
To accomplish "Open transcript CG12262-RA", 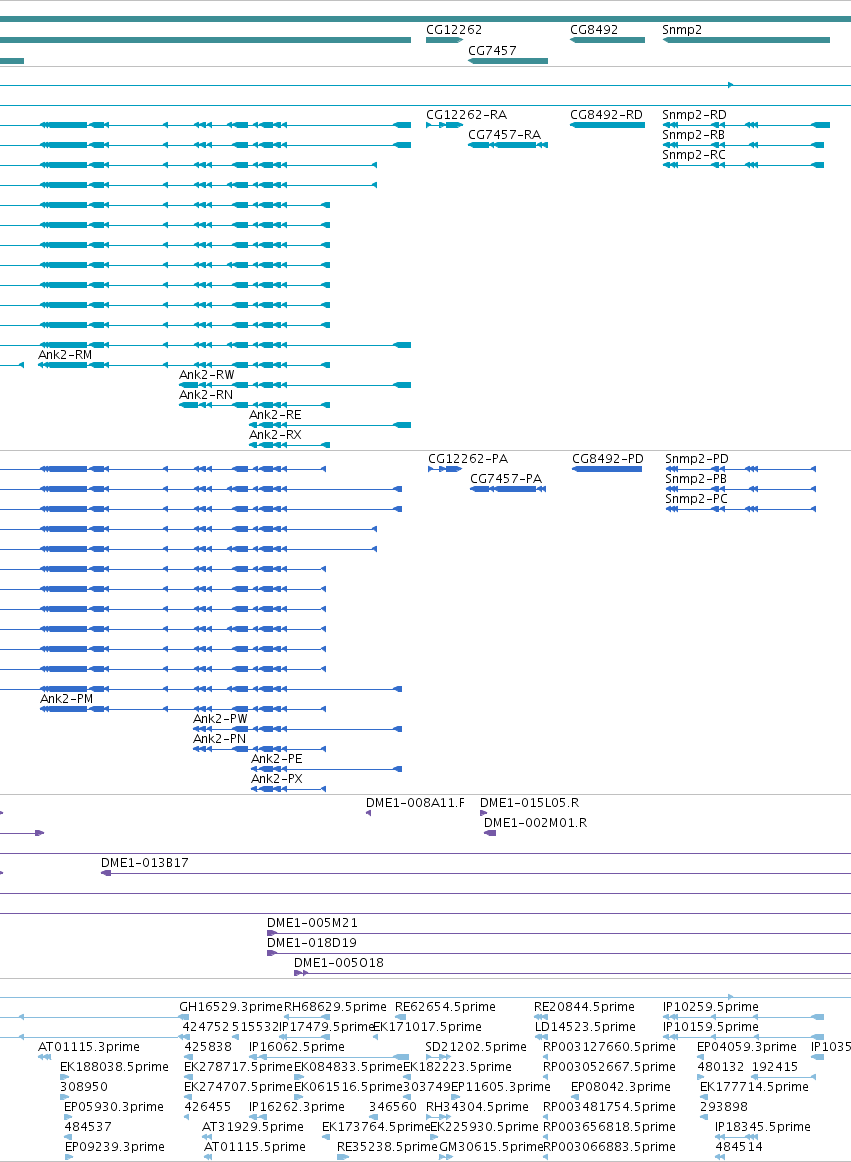I will [466, 115].
